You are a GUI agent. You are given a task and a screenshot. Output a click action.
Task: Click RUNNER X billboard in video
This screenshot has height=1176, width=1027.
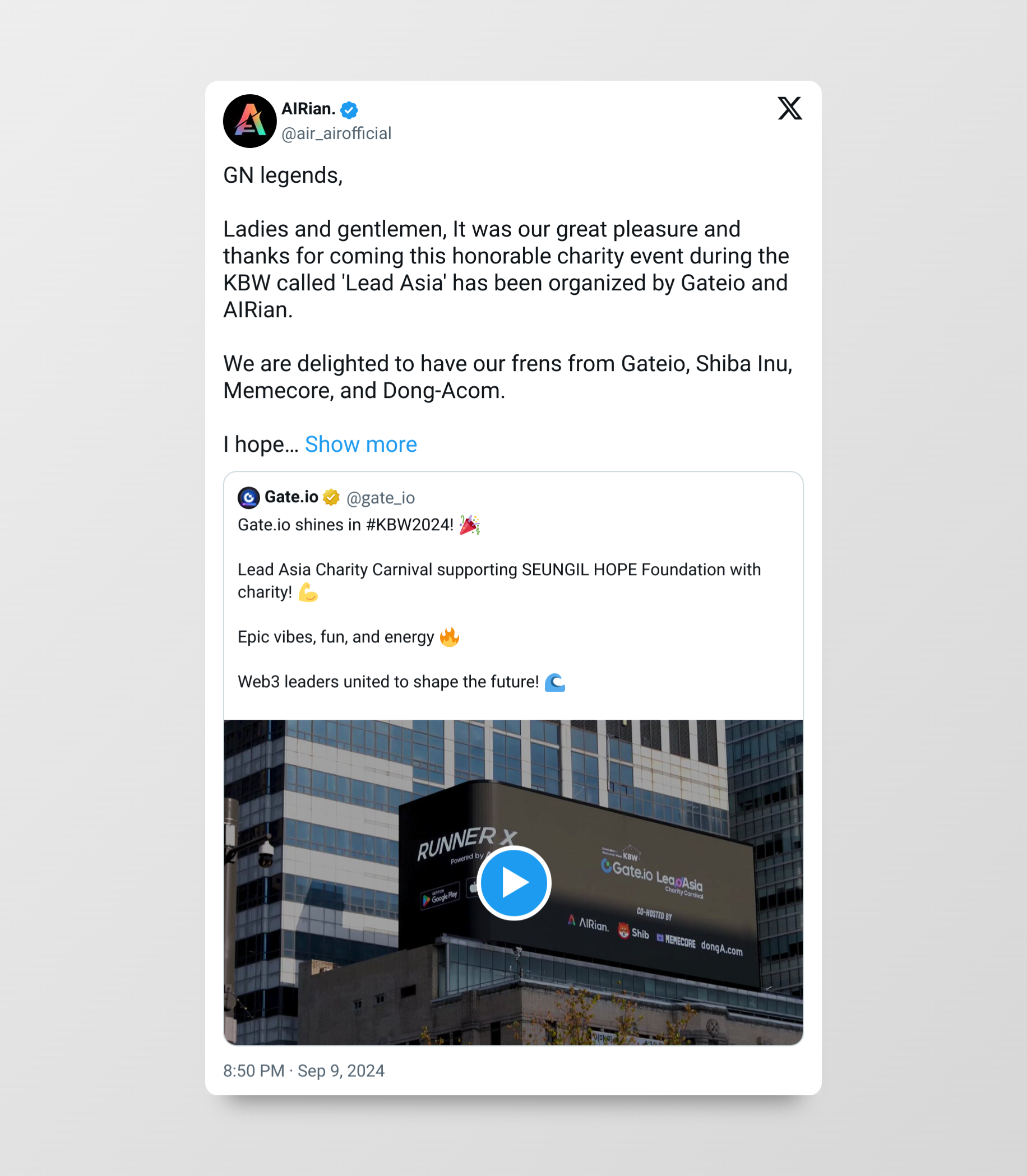tap(466, 842)
